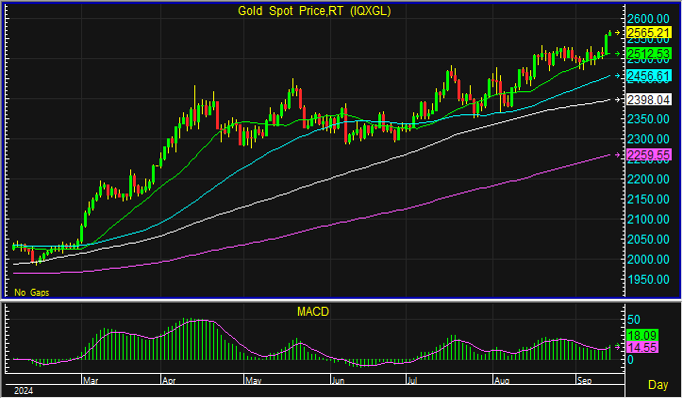Image resolution: width=683 pixels, height=399 pixels.
Task: Click the Aug marker on time axis
Action: click(x=502, y=381)
